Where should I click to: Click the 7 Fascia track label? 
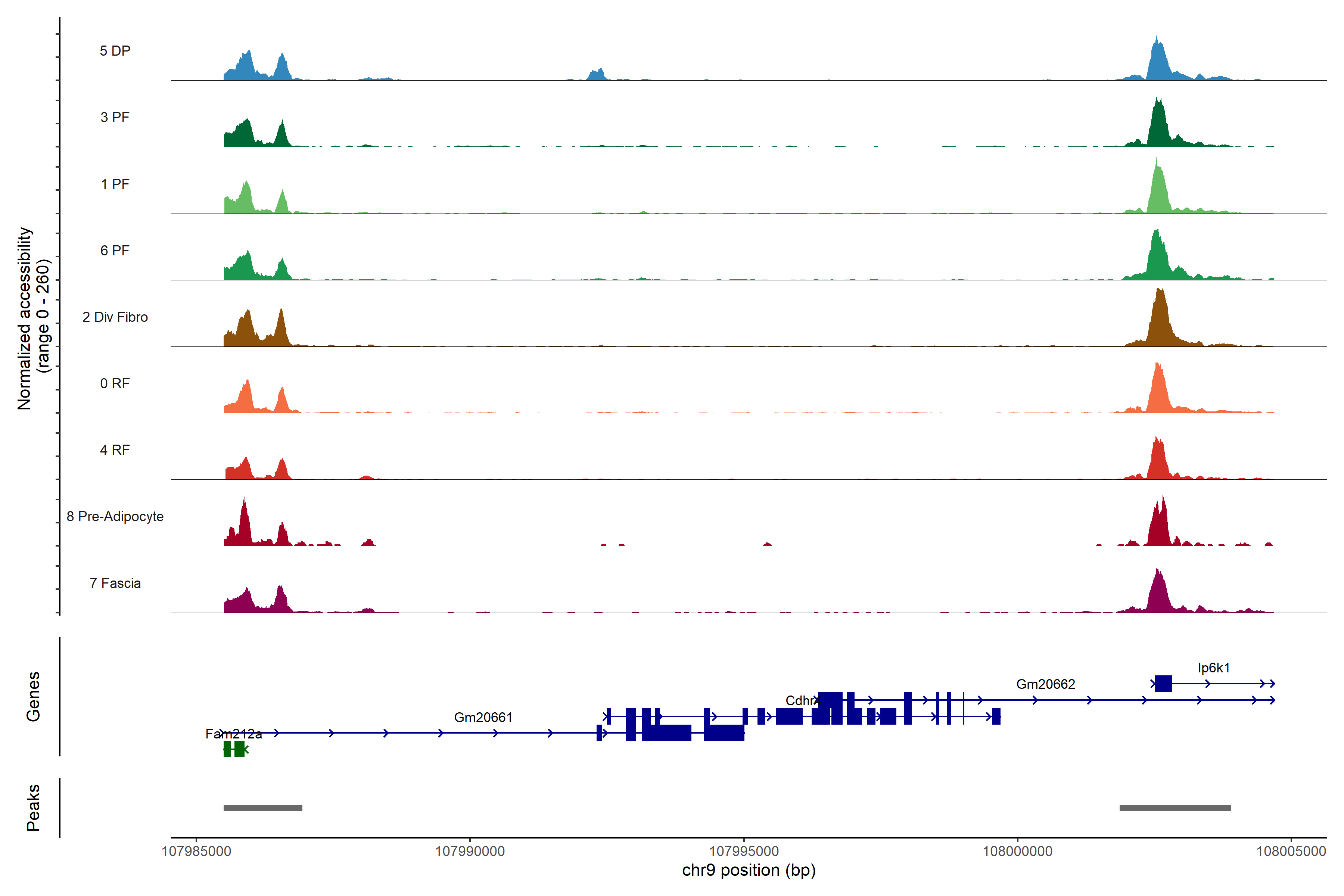pyautogui.click(x=115, y=584)
